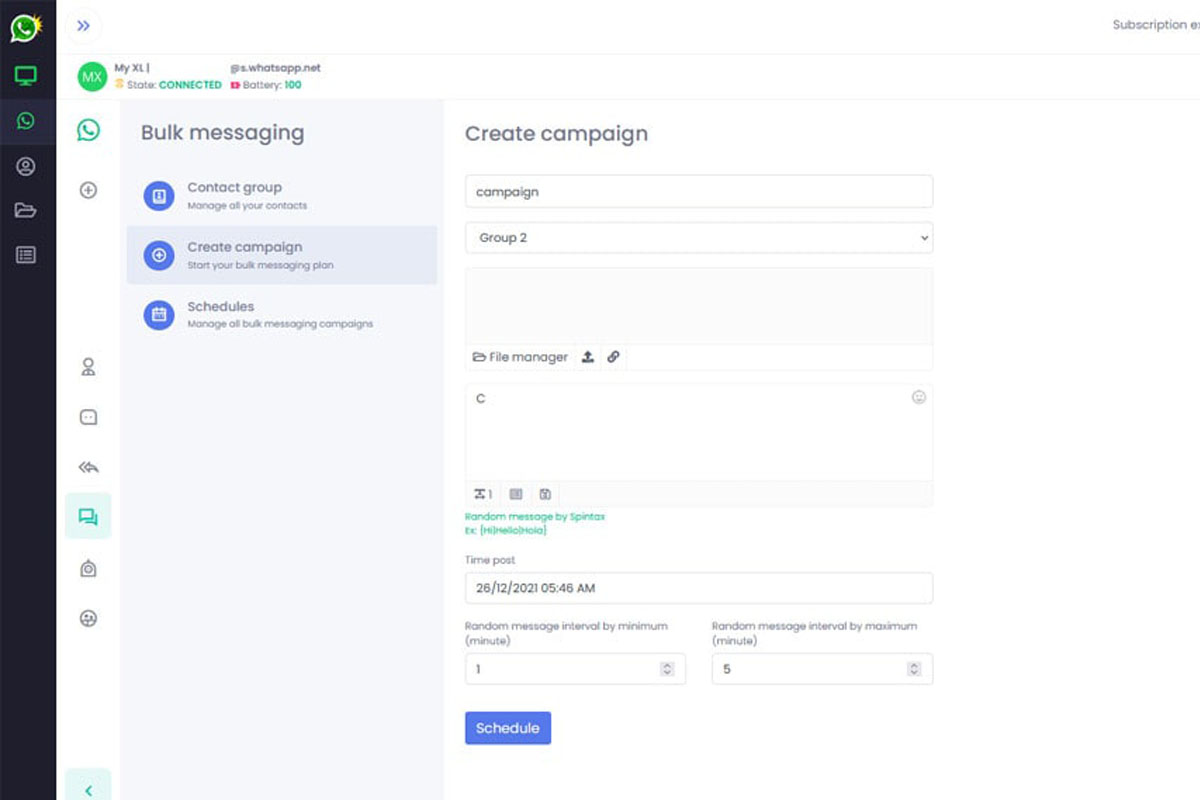This screenshot has height=800, width=1200.
Task: Click the monitor dashboard icon in dark sidebar
Action: tap(26, 76)
